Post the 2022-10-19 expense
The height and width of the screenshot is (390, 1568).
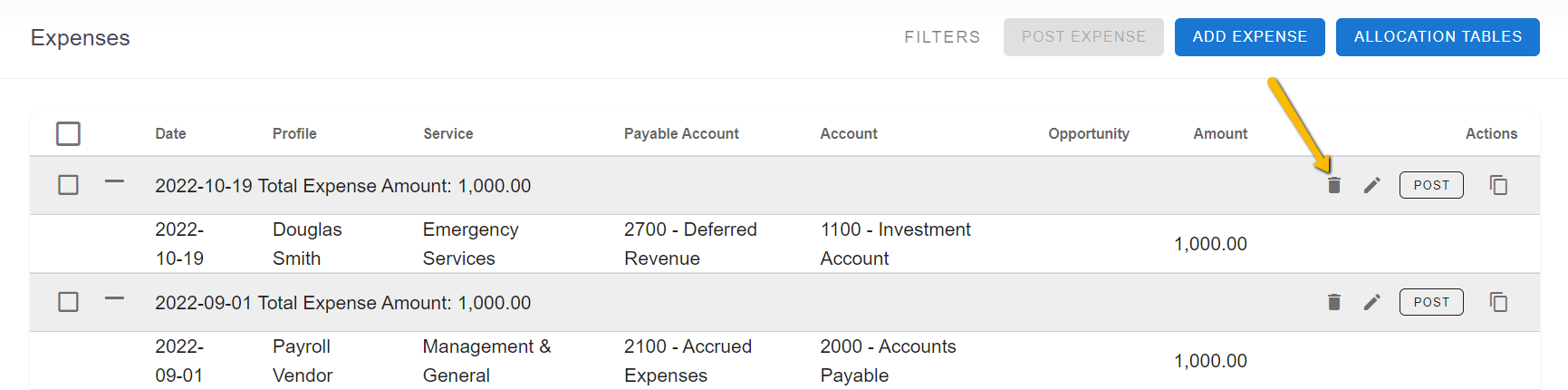pyautogui.click(x=1431, y=185)
